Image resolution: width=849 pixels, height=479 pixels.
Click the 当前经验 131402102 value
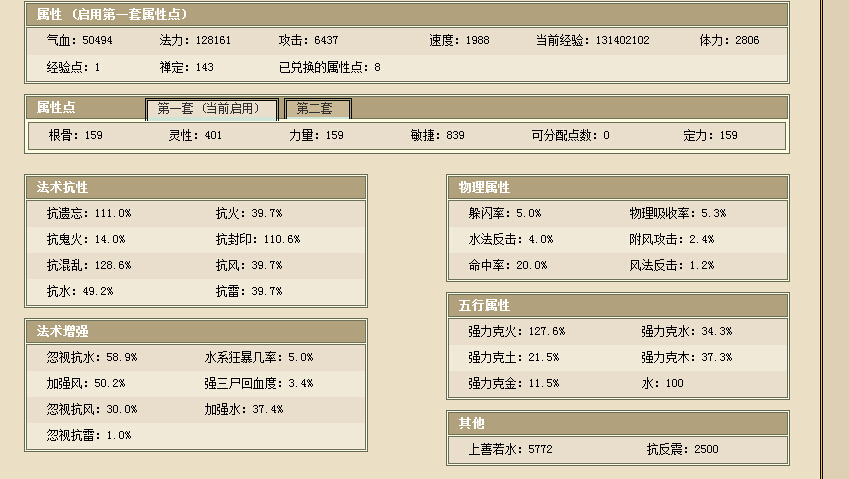[592, 41]
